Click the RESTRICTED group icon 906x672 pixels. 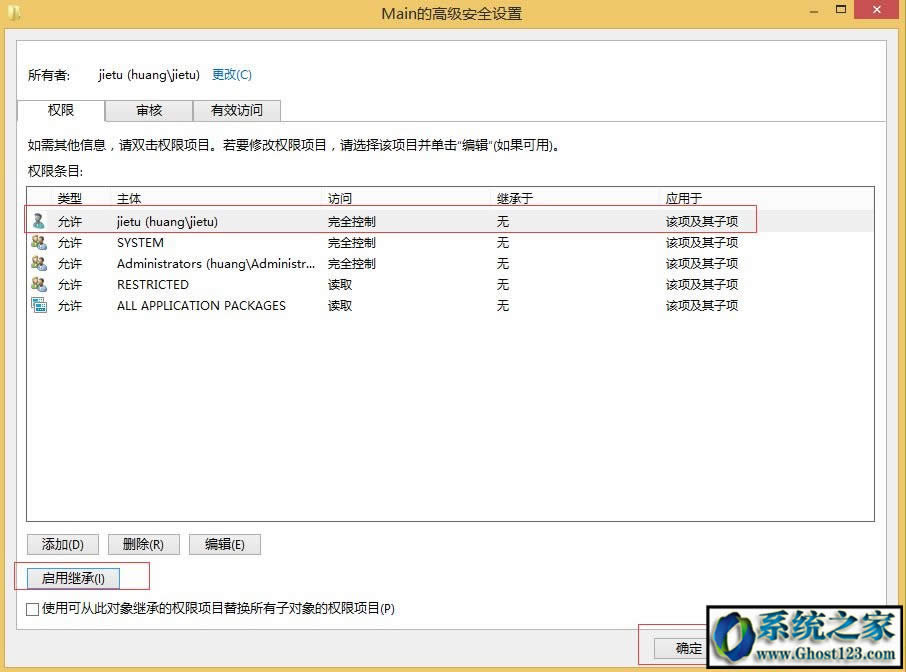coord(36,284)
